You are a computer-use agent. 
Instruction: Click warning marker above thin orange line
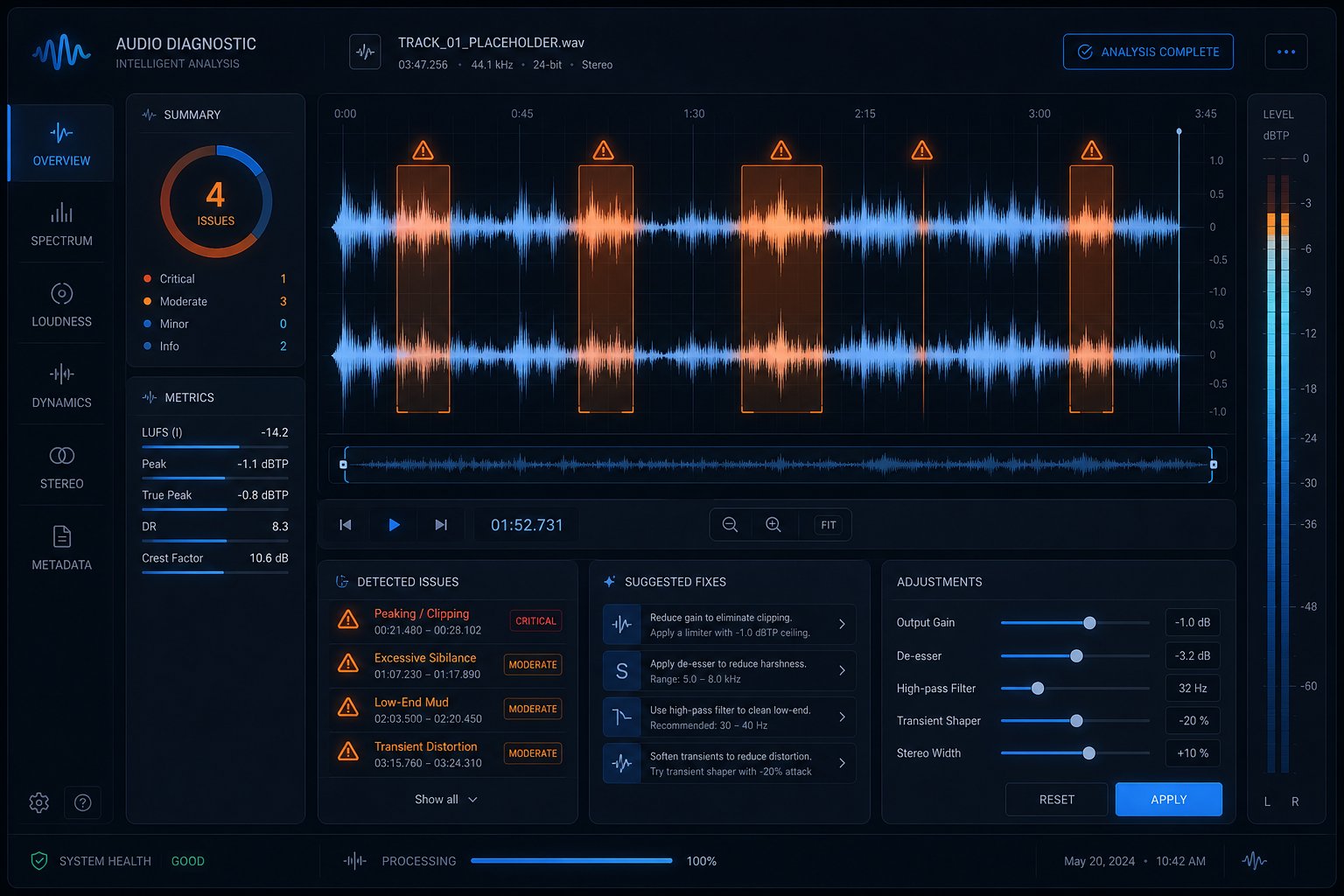click(922, 150)
